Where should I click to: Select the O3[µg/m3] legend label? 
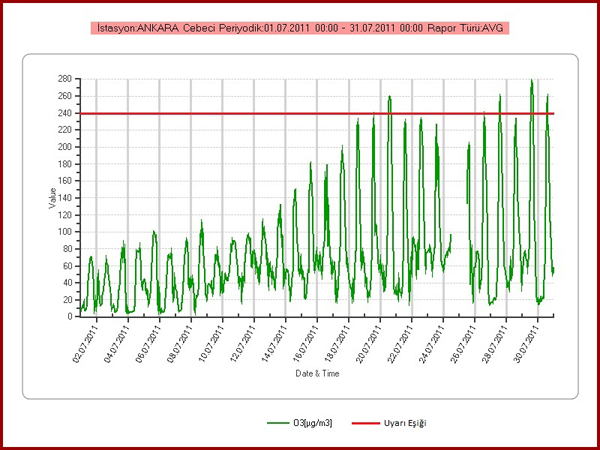pyautogui.click(x=312, y=424)
